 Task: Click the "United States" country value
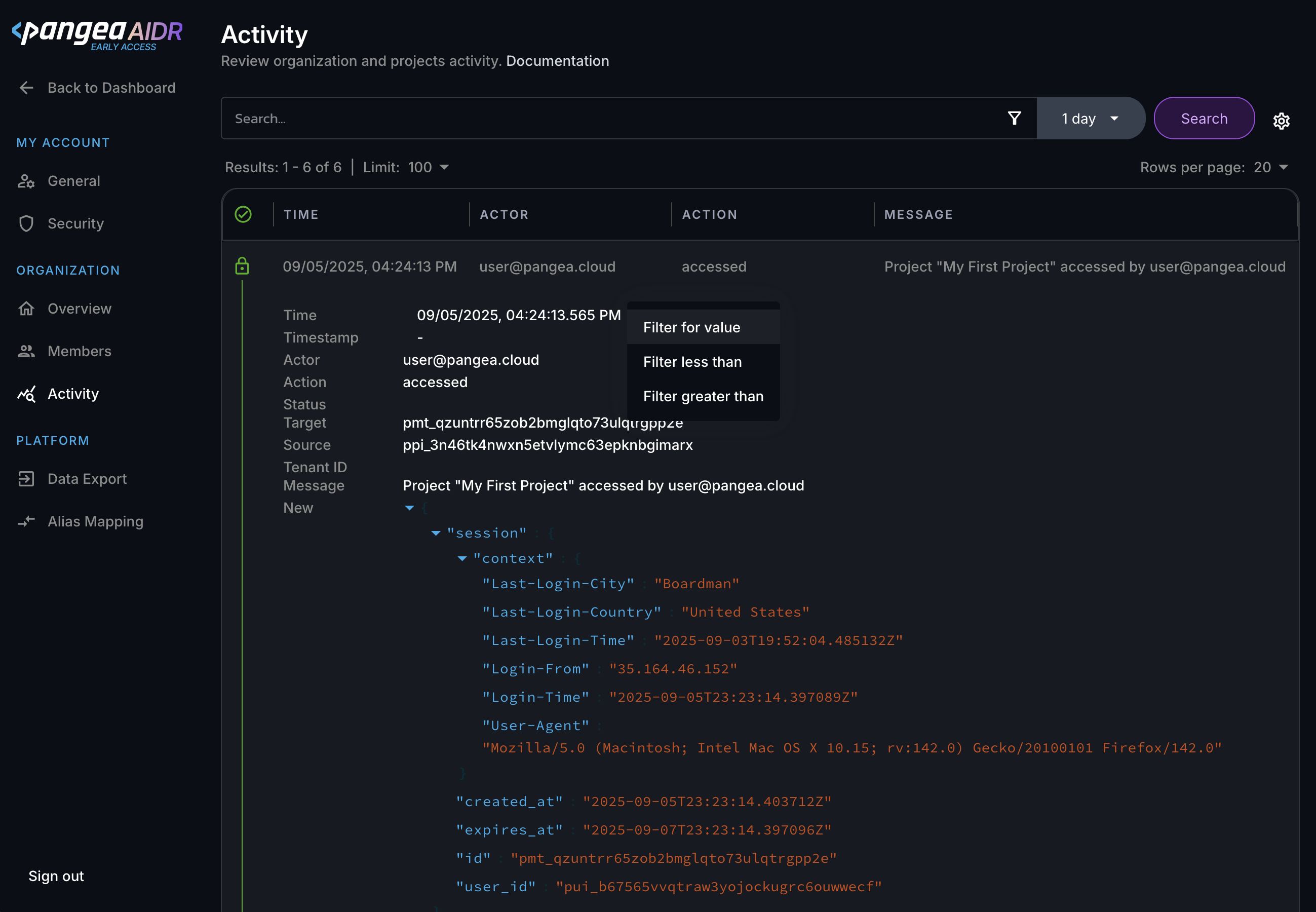[x=746, y=612]
